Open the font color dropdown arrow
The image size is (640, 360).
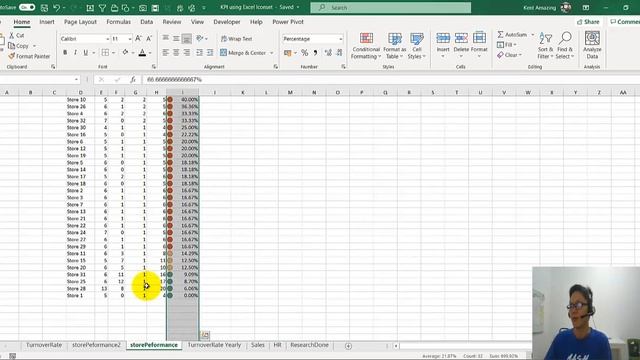click(x=150, y=53)
